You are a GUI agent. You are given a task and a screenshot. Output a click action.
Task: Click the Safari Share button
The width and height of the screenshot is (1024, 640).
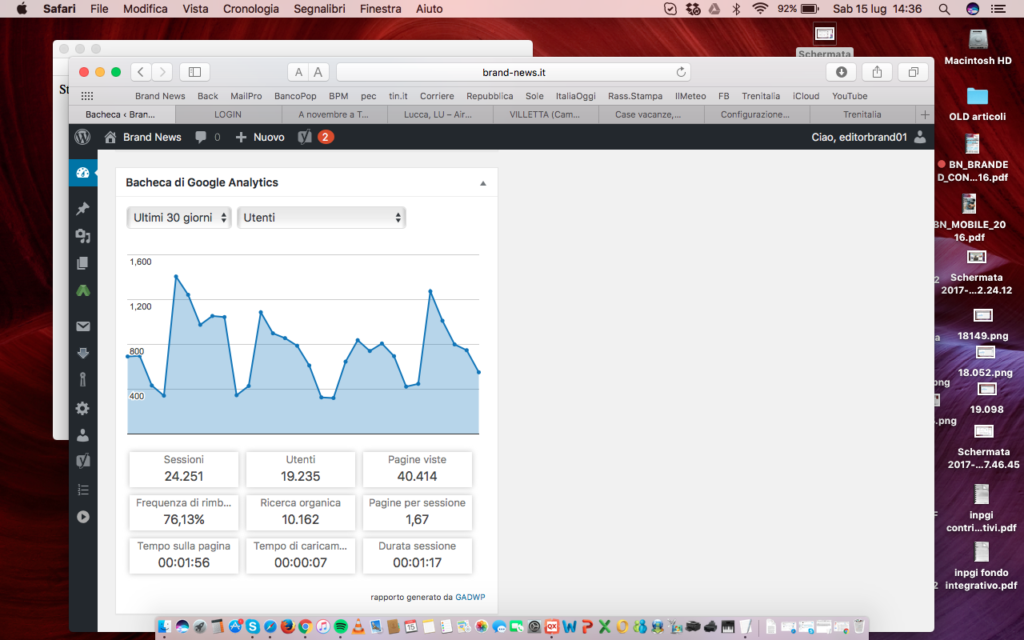click(877, 72)
